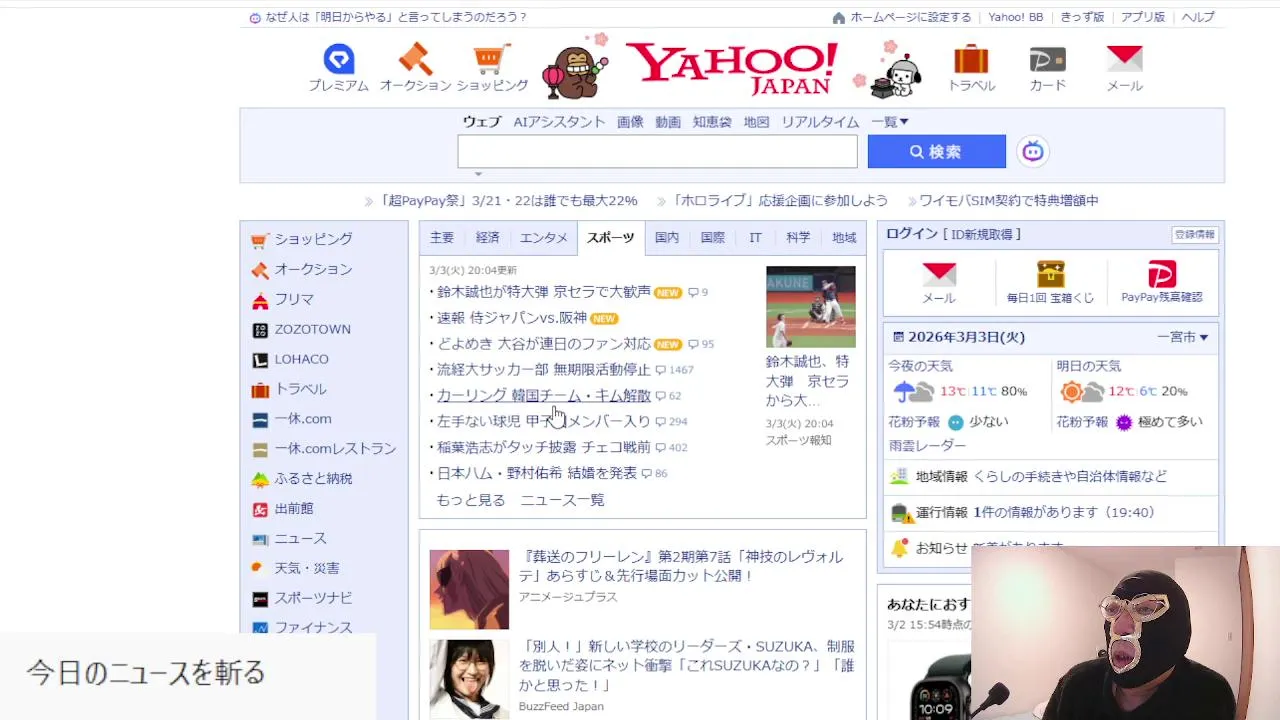Switch to the 国内 news tab
This screenshot has width=1280, height=720.
[667, 238]
